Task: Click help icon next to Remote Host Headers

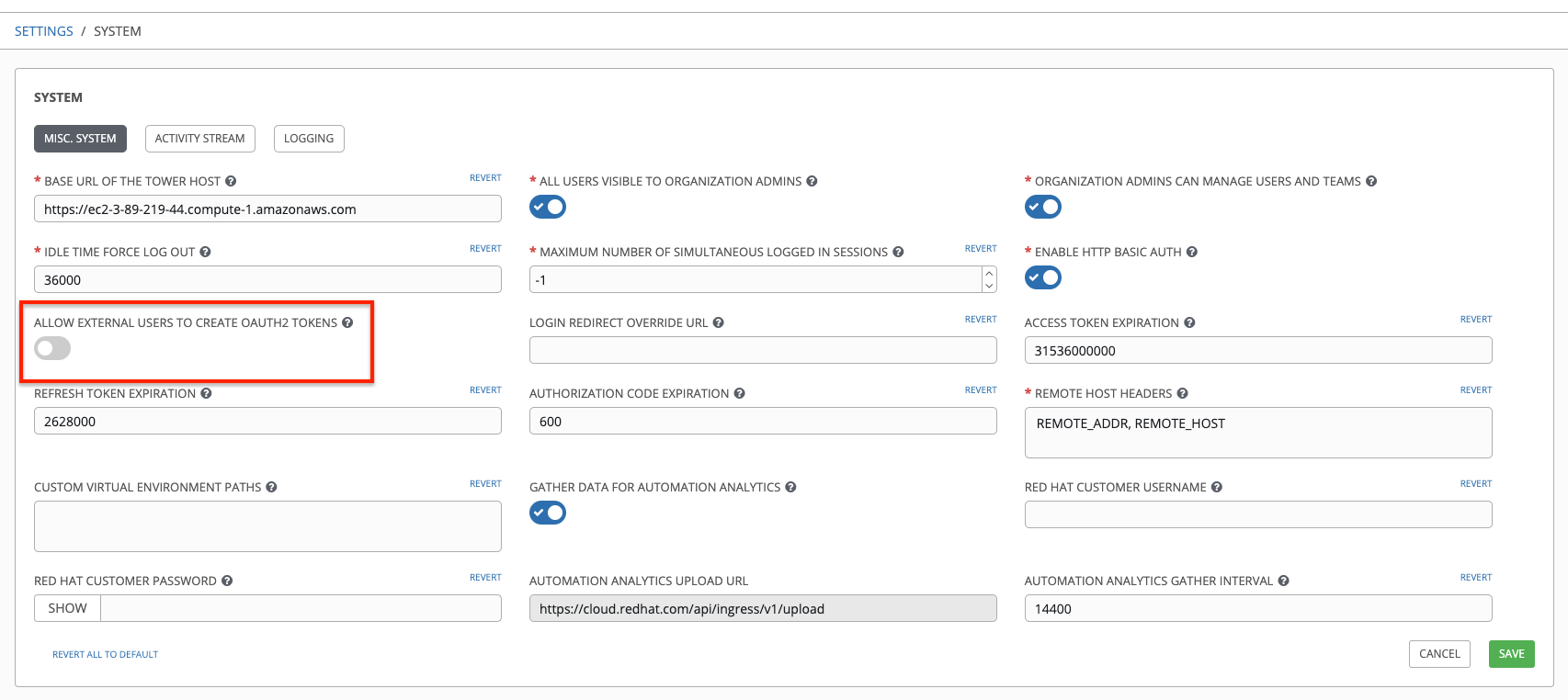Action: (1182, 393)
